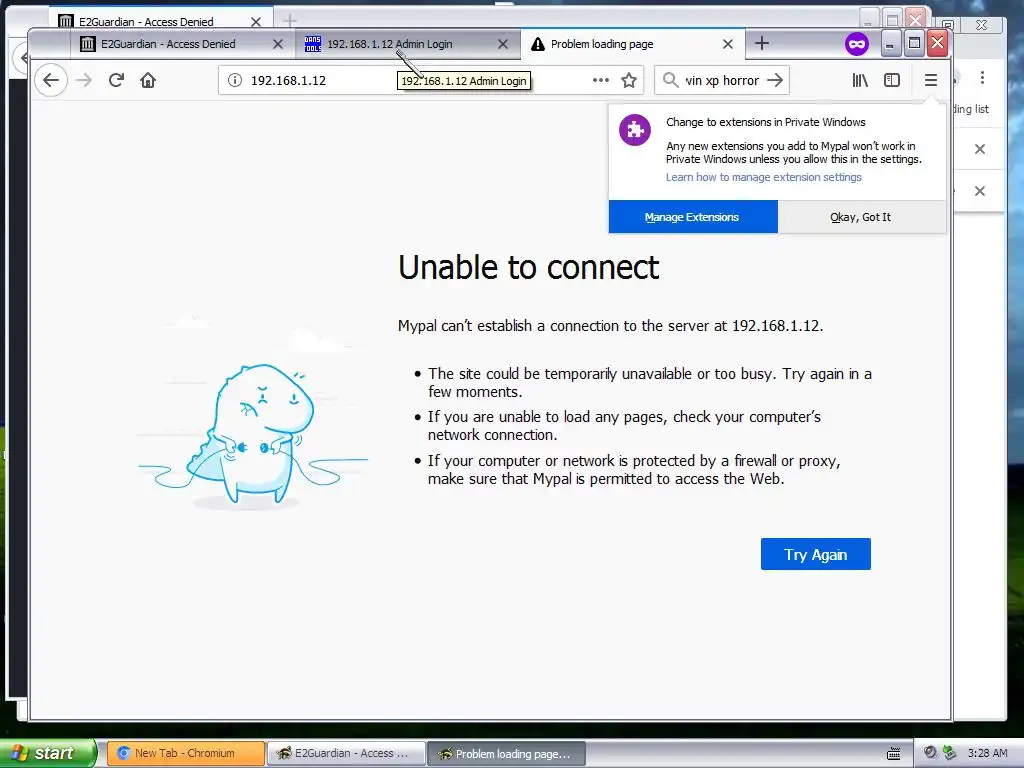Close second reading list item in Chromium
This screenshot has height=768, width=1024.
click(x=980, y=191)
